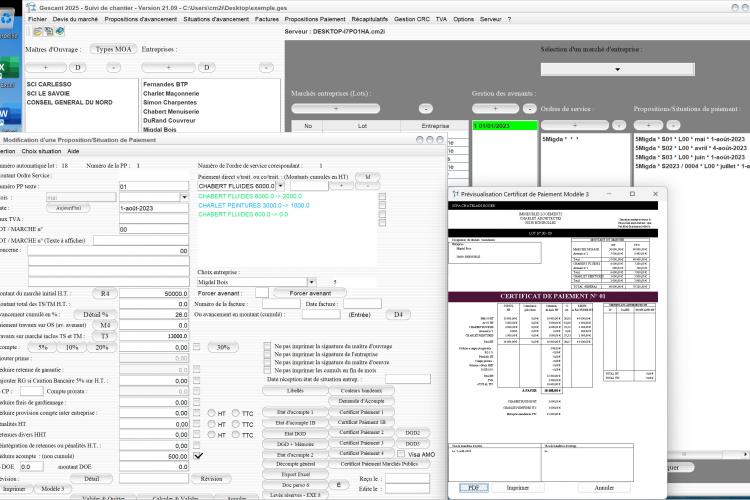Select HT radio on provision compte inter entreprise row
The height and width of the screenshot is (500, 750).
pos(211,413)
